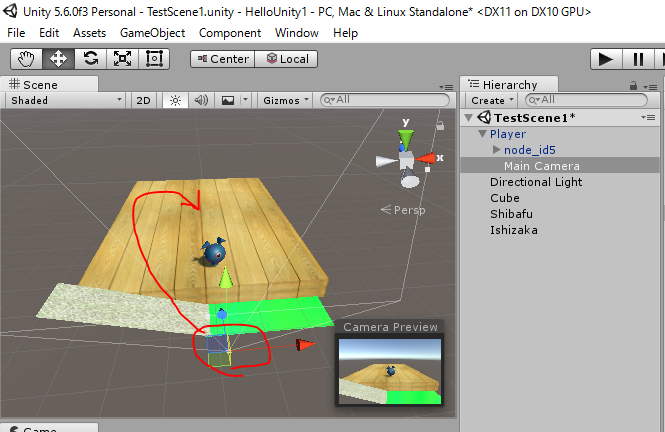
Task: Toggle the scene gizmo rotation lock
Action: [x=440, y=125]
